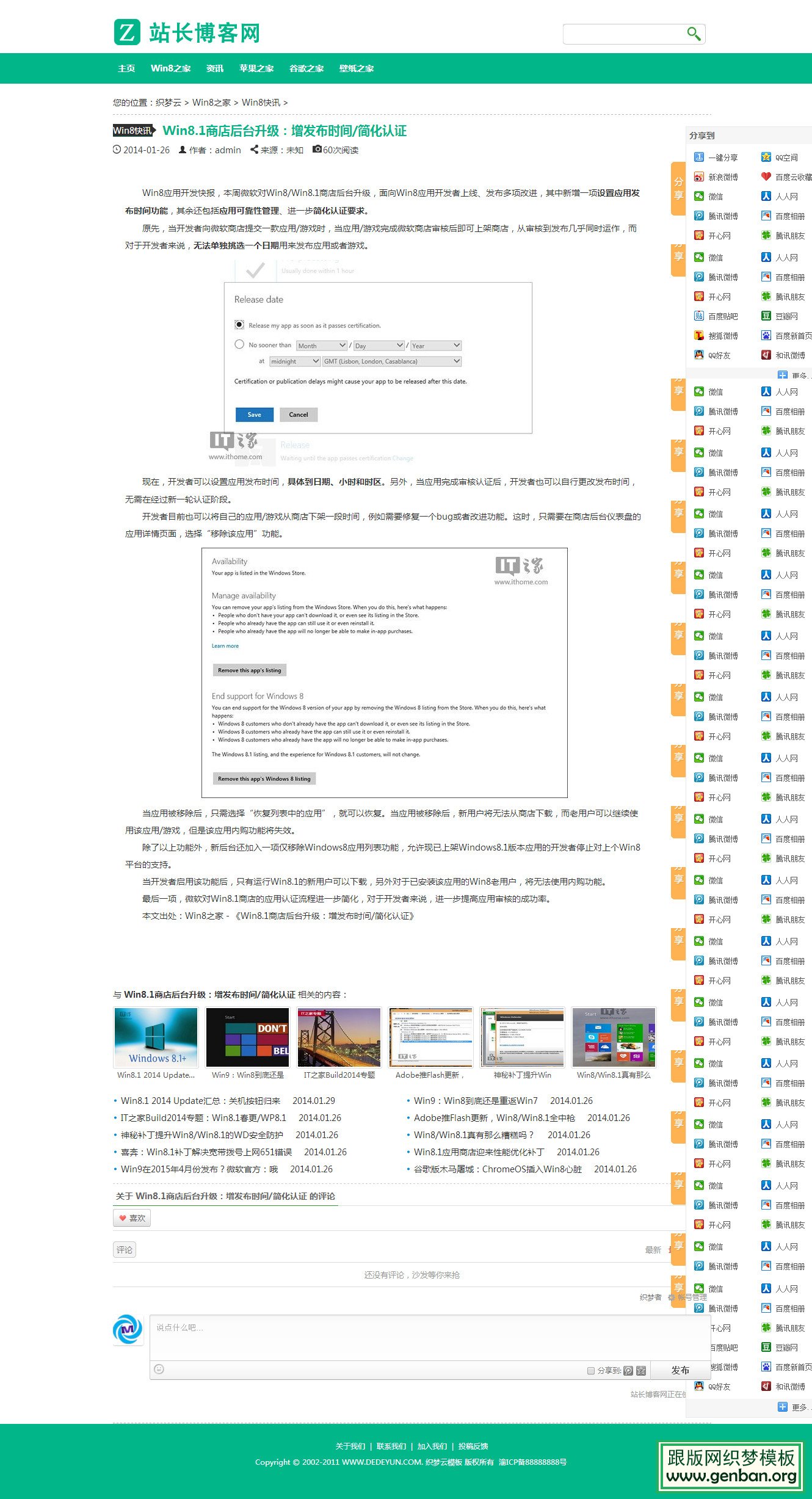Screen dimensions: 812x1499
Task: Select 'No sooner than' radio in screenshot
Action: [239, 344]
